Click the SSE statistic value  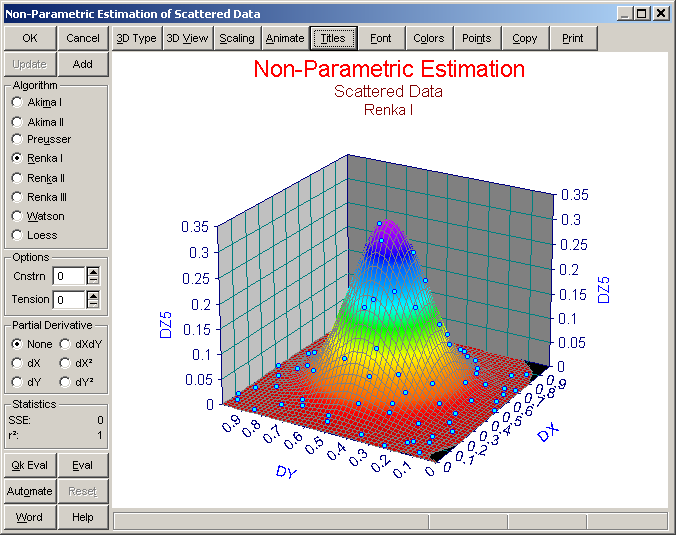[100, 420]
